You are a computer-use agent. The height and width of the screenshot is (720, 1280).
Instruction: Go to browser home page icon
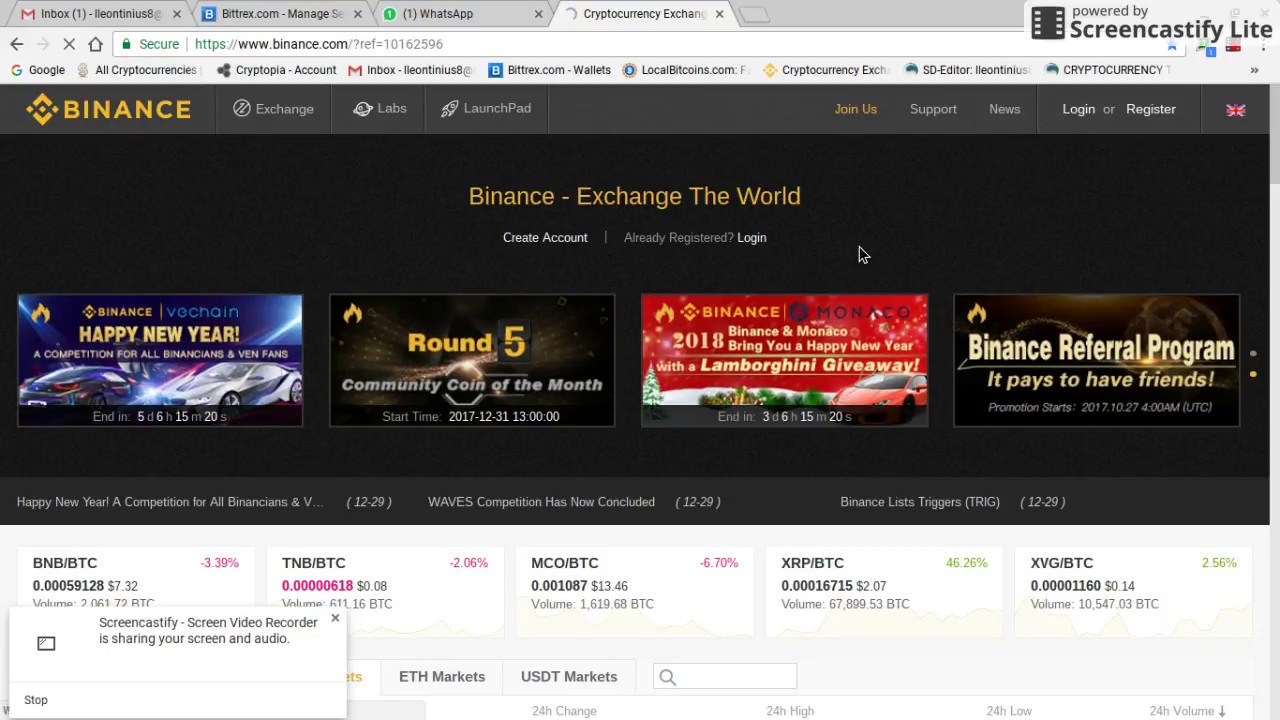(x=95, y=44)
